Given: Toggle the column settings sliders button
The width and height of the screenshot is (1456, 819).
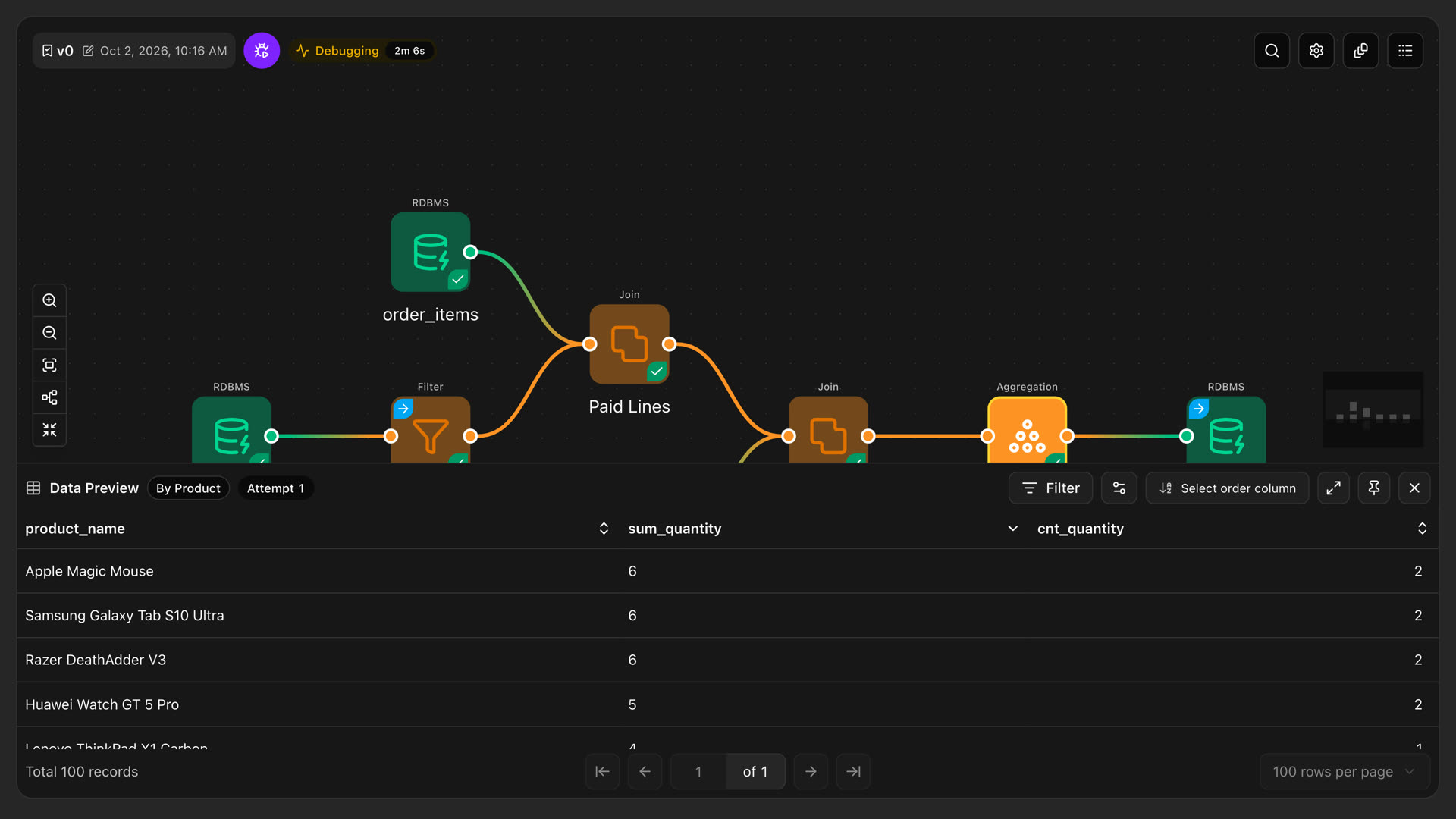Looking at the screenshot, I should pos(1119,488).
